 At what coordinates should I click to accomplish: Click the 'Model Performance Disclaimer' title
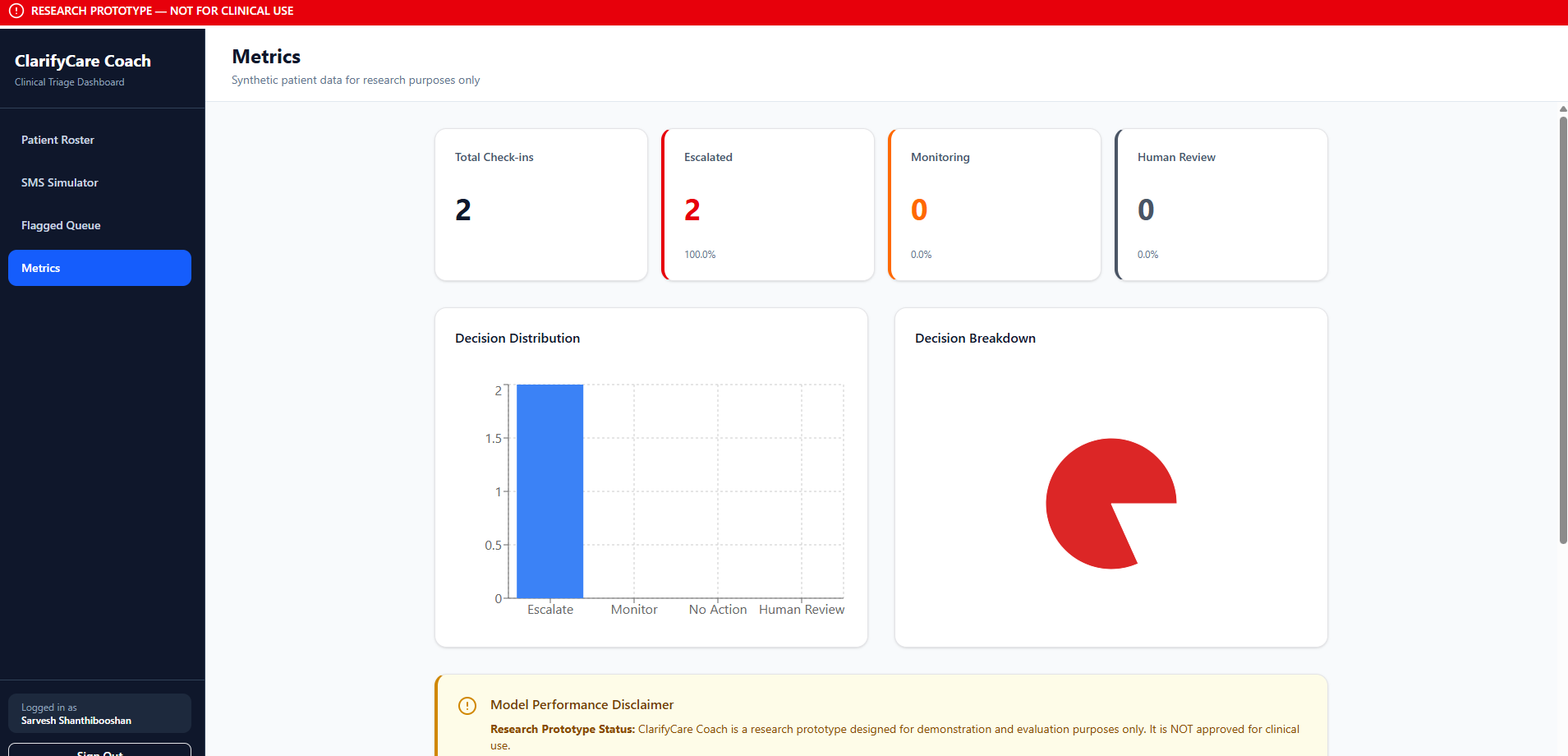tap(582, 705)
